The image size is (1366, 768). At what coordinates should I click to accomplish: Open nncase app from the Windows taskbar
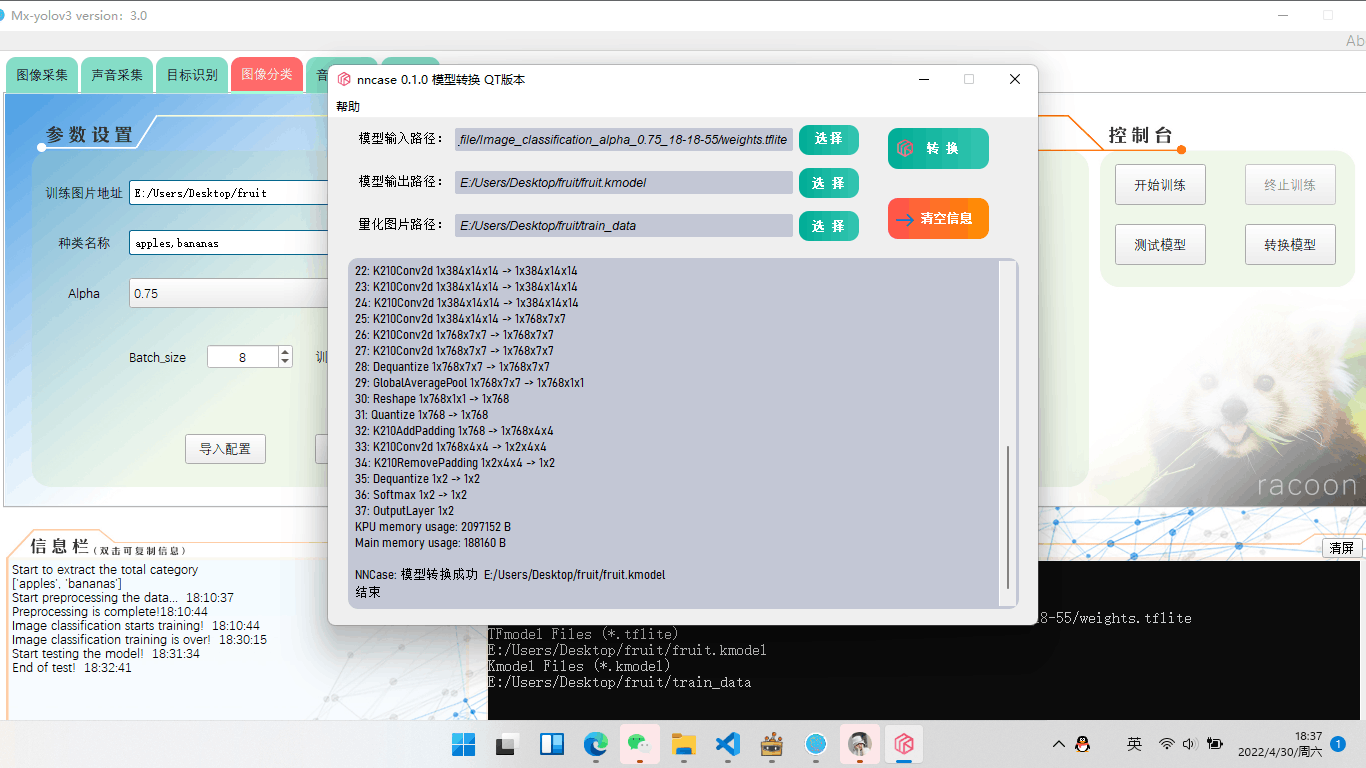pyautogui.click(x=904, y=744)
